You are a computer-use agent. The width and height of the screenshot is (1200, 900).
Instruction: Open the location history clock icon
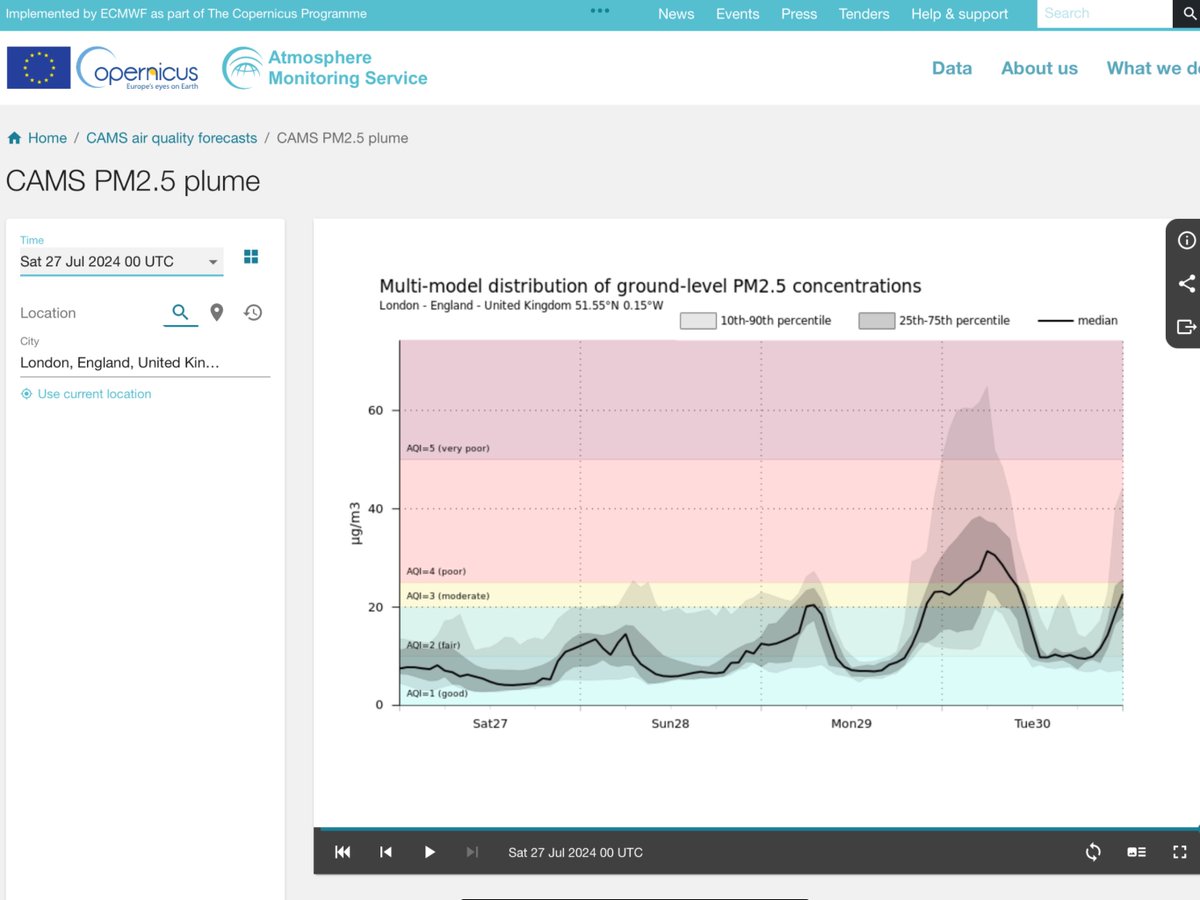[x=253, y=313]
